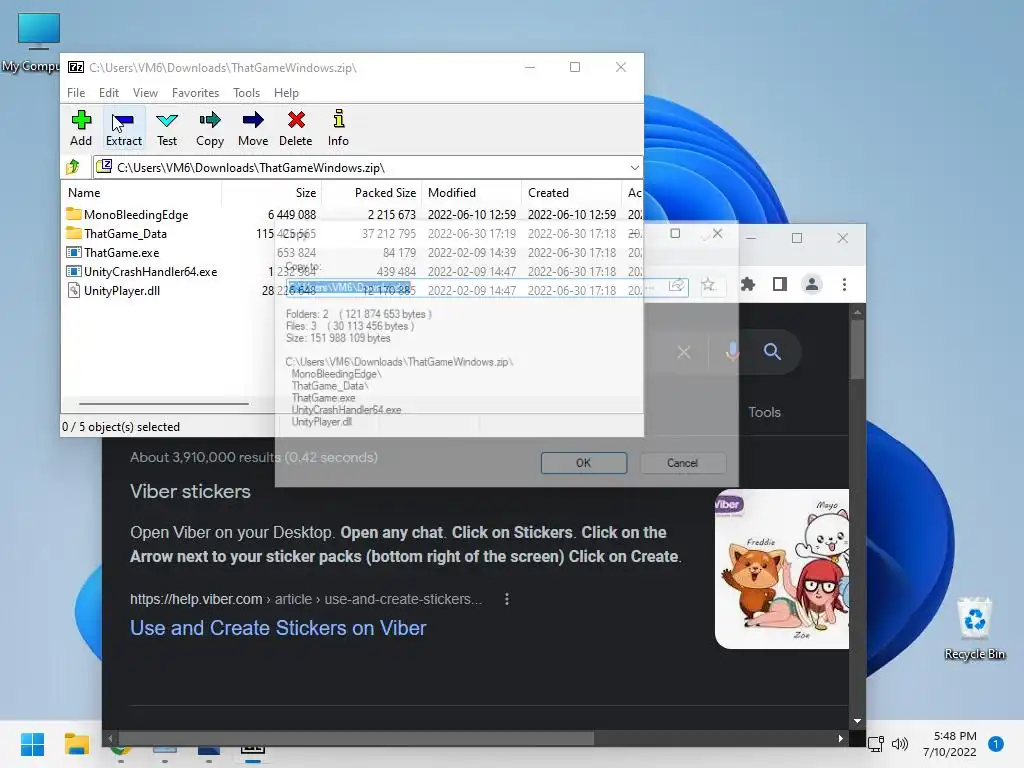Image resolution: width=1024 pixels, height=768 pixels.
Task: Click the red Delete toolbar icon
Action: tap(296, 128)
